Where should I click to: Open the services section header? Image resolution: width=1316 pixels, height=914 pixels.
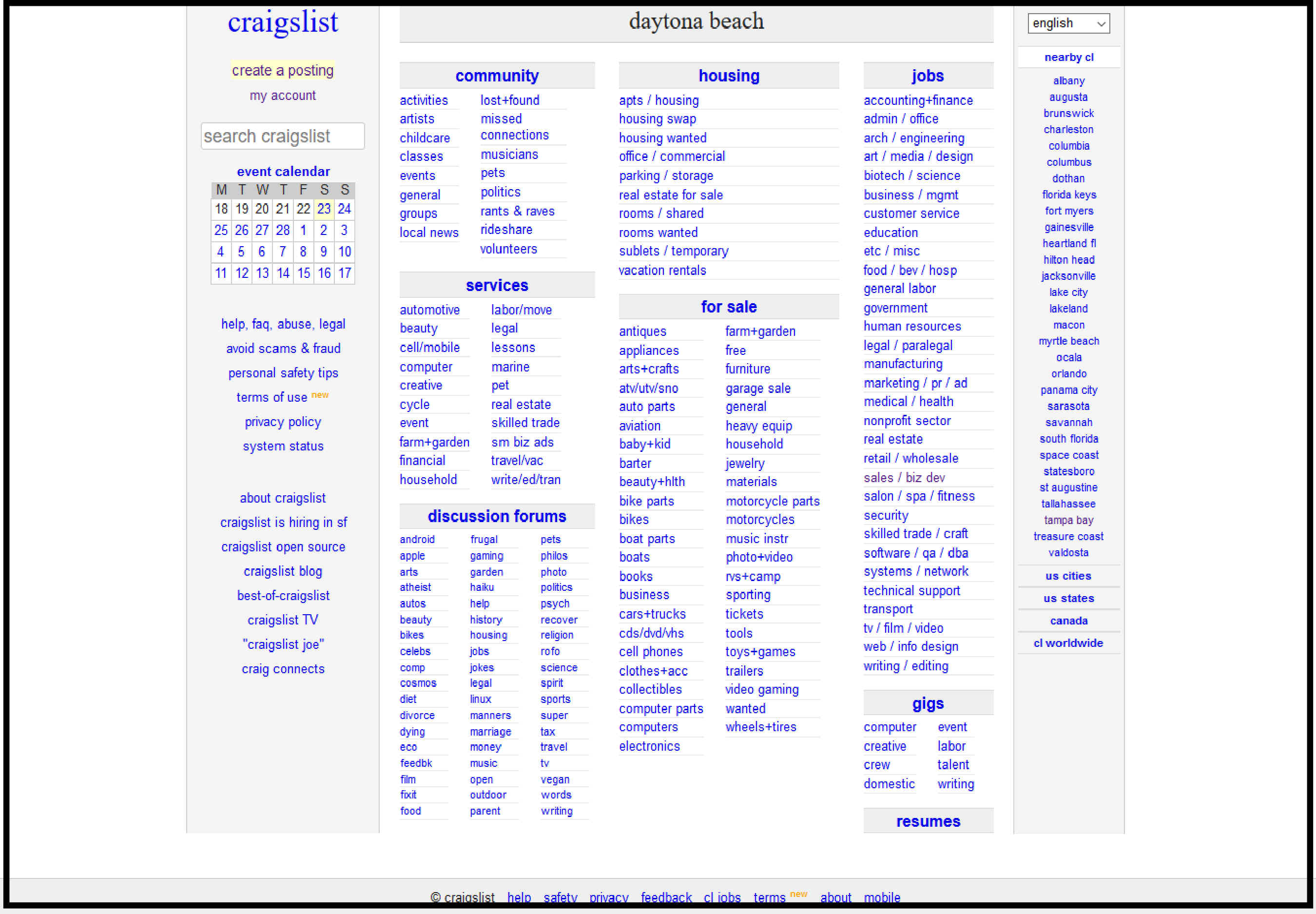(497, 285)
